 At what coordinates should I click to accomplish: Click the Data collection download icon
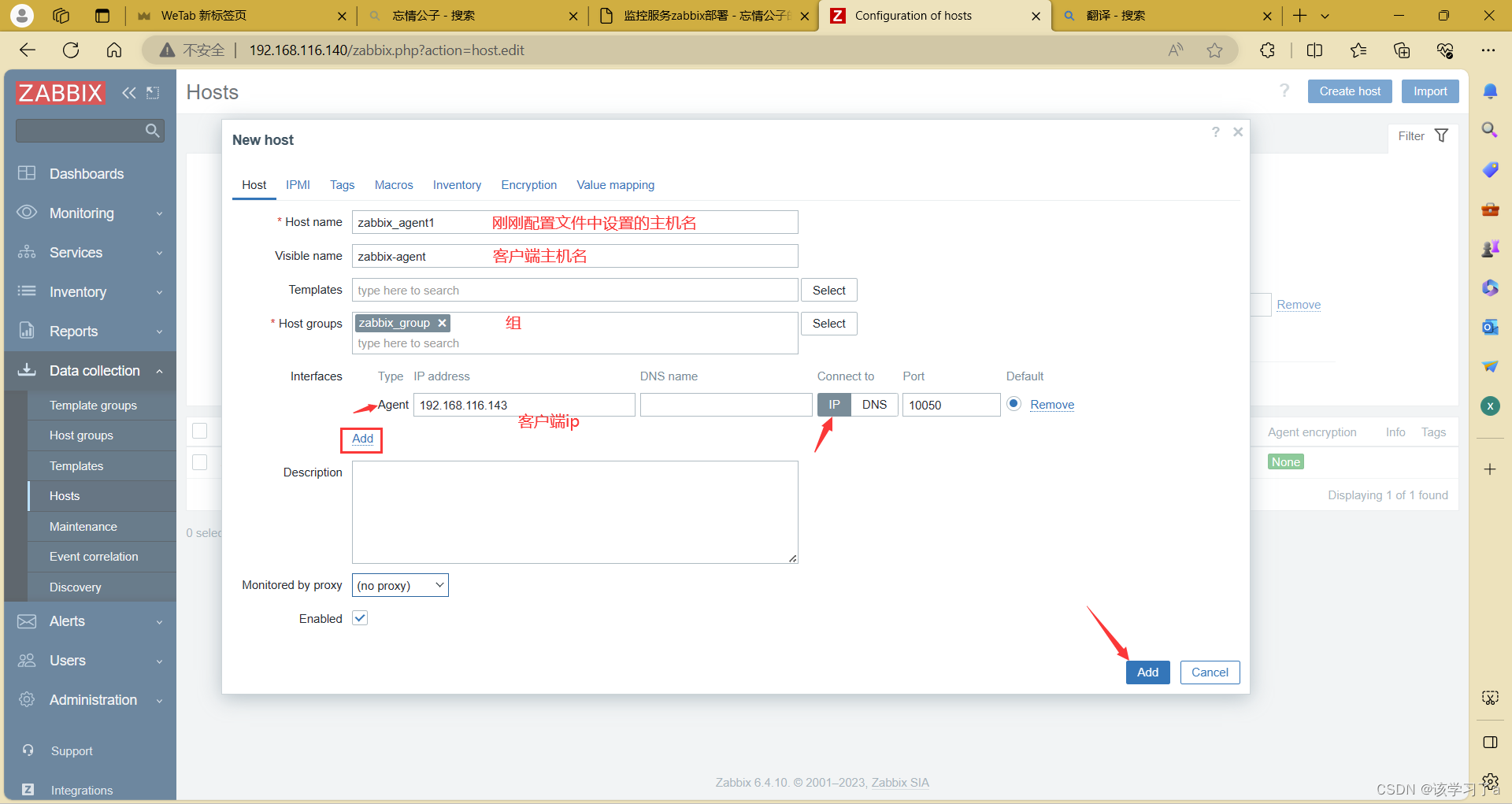click(x=27, y=370)
